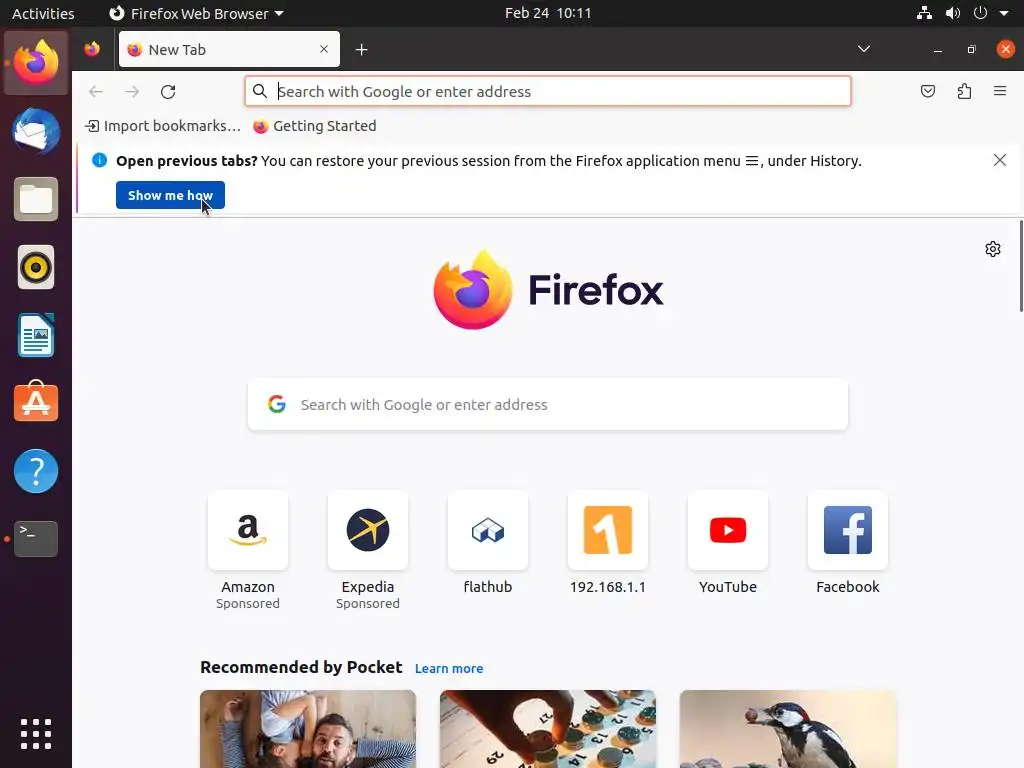The image size is (1024, 768).
Task: Click the Show me how button
Action: tap(170, 195)
